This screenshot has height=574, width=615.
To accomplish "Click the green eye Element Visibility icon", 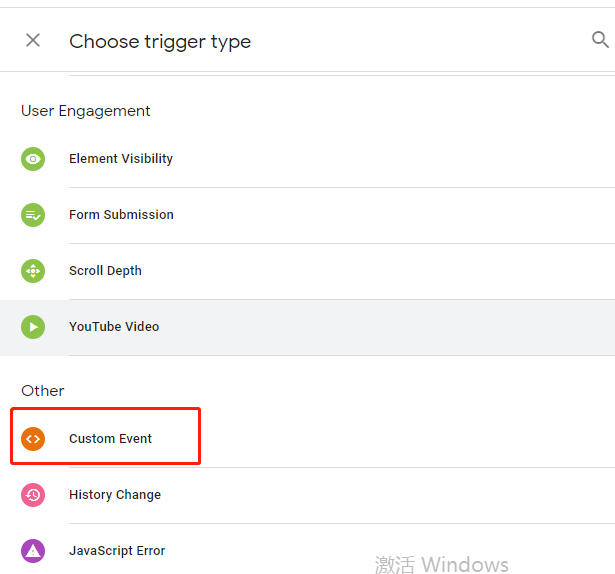I will click(x=33, y=159).
